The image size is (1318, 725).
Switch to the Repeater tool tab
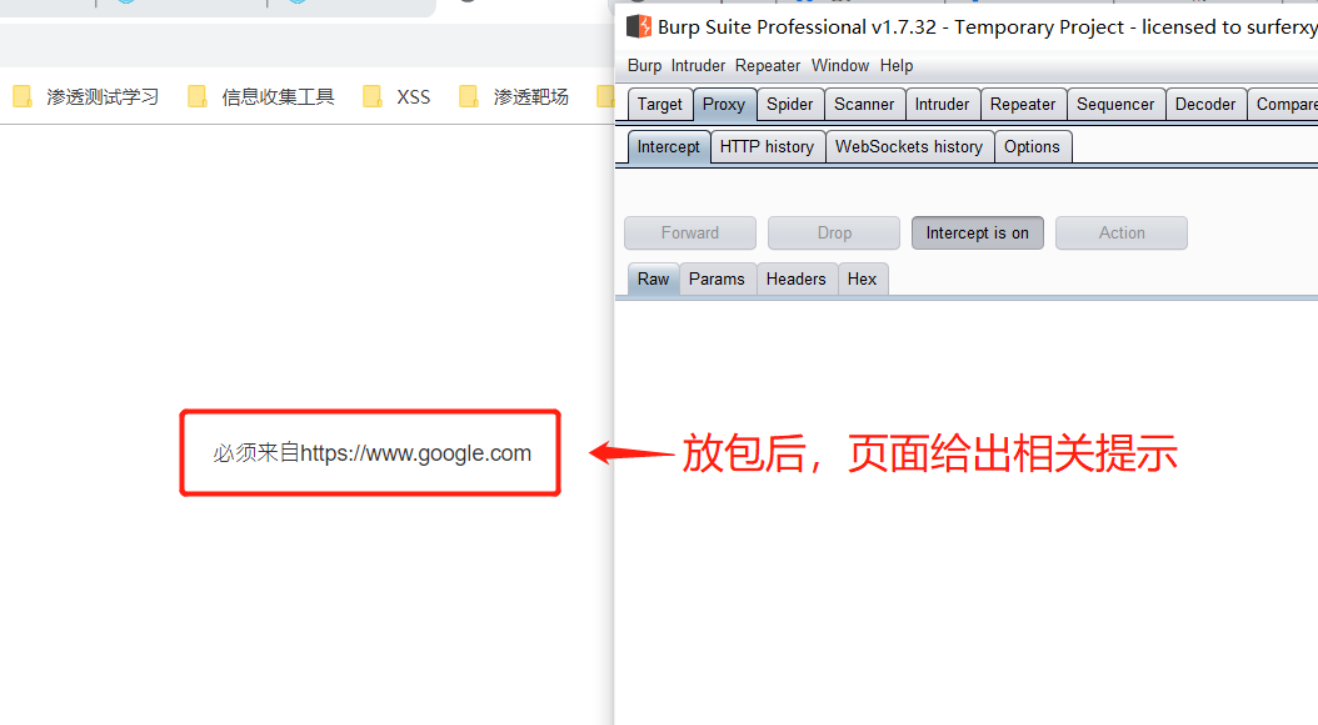[1023, 104]
